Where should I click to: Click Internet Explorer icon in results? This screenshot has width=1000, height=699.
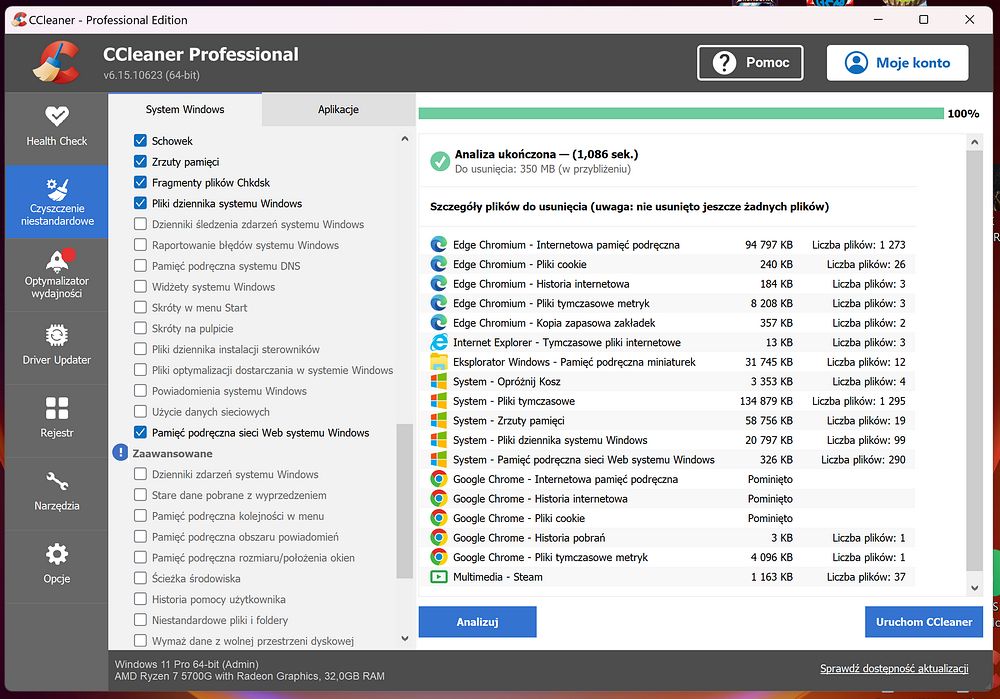(439, 342)
